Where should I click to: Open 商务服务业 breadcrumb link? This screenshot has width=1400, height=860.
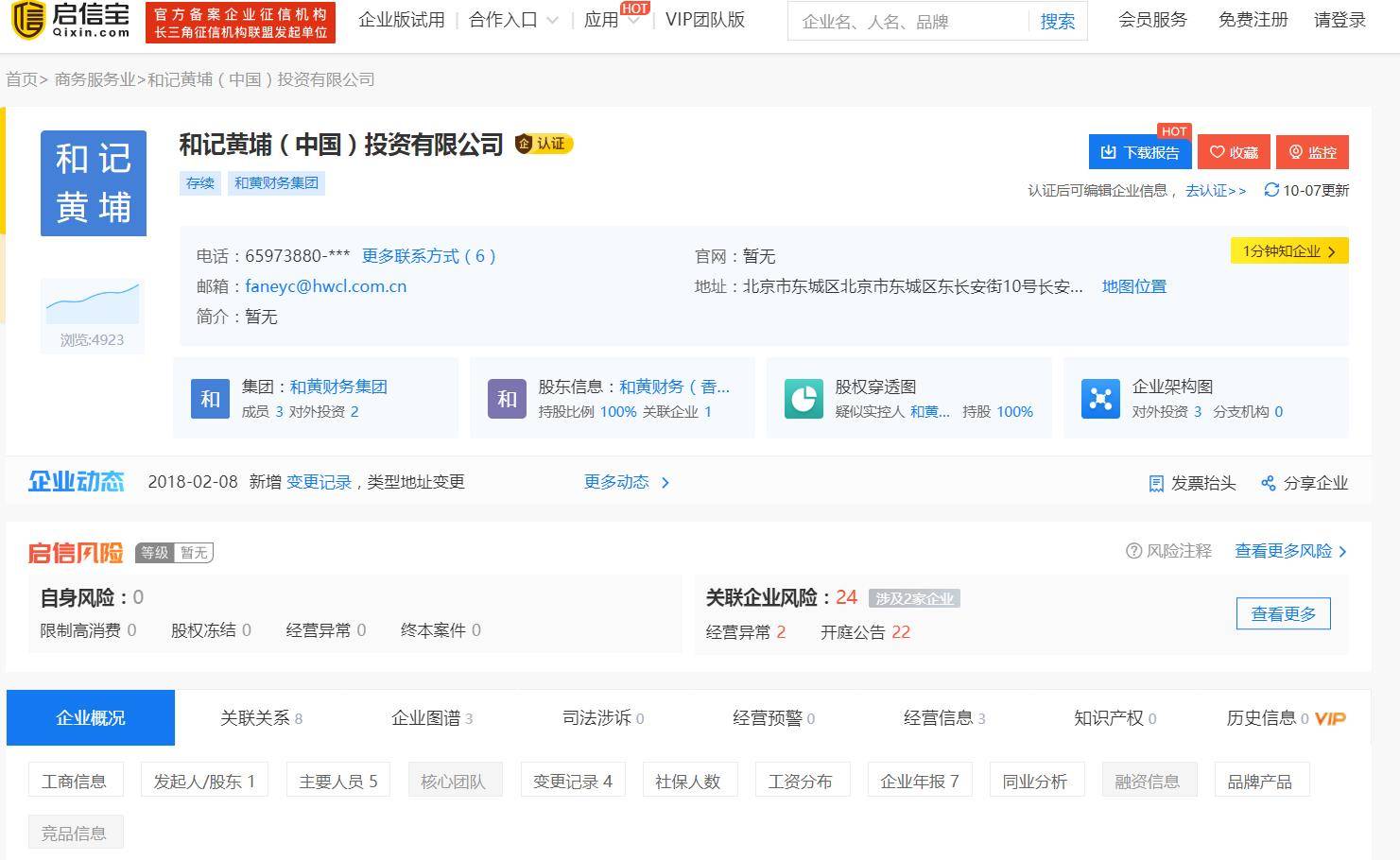click(95, 79)
